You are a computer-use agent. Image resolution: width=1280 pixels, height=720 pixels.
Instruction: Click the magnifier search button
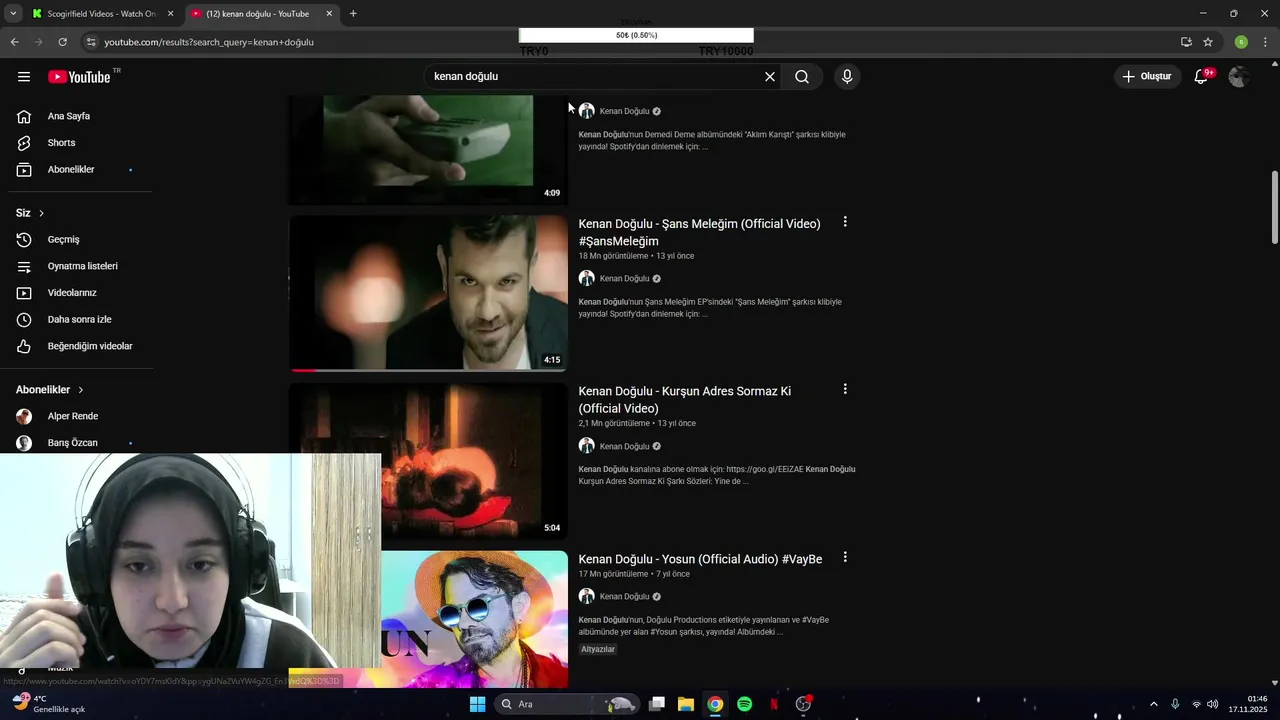coord(802,77)
